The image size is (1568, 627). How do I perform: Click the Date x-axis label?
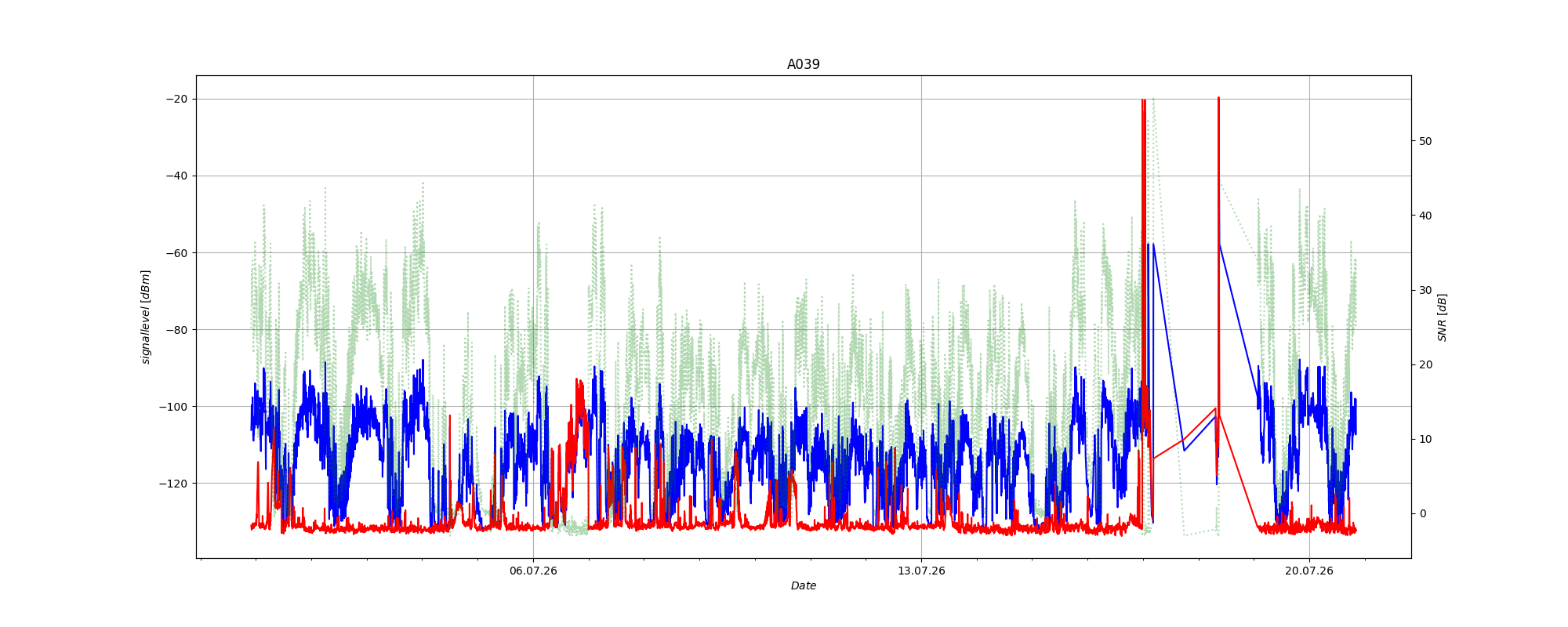(x=803, y=585)
